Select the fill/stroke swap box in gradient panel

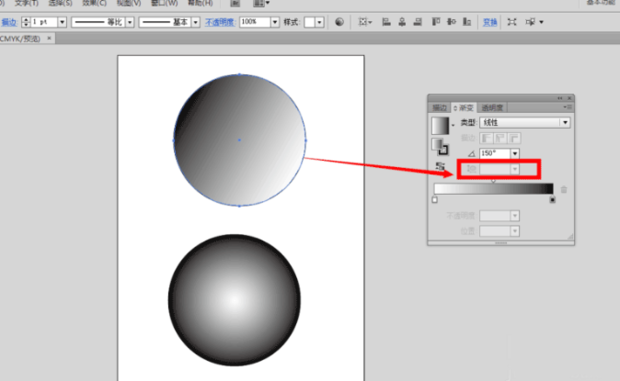coord(440,147)
